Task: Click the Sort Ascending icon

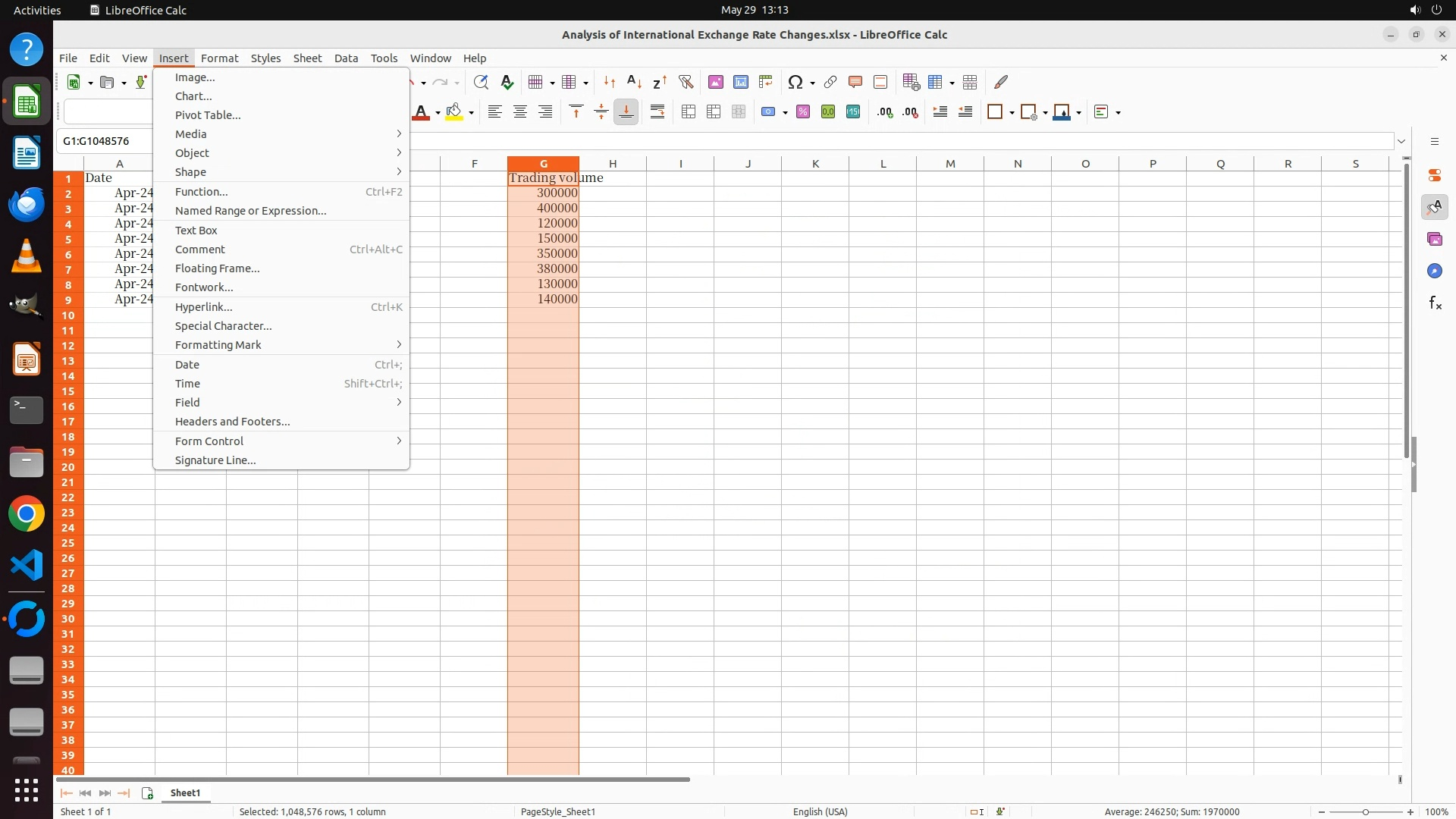Action: point(635,82)
